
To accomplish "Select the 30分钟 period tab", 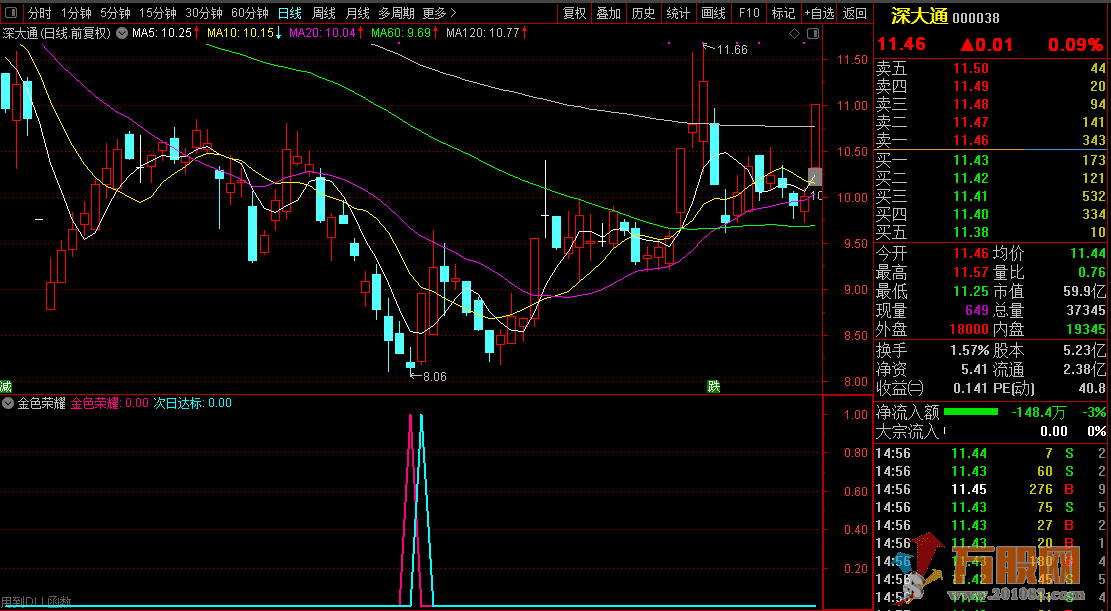I will point(204,13).
